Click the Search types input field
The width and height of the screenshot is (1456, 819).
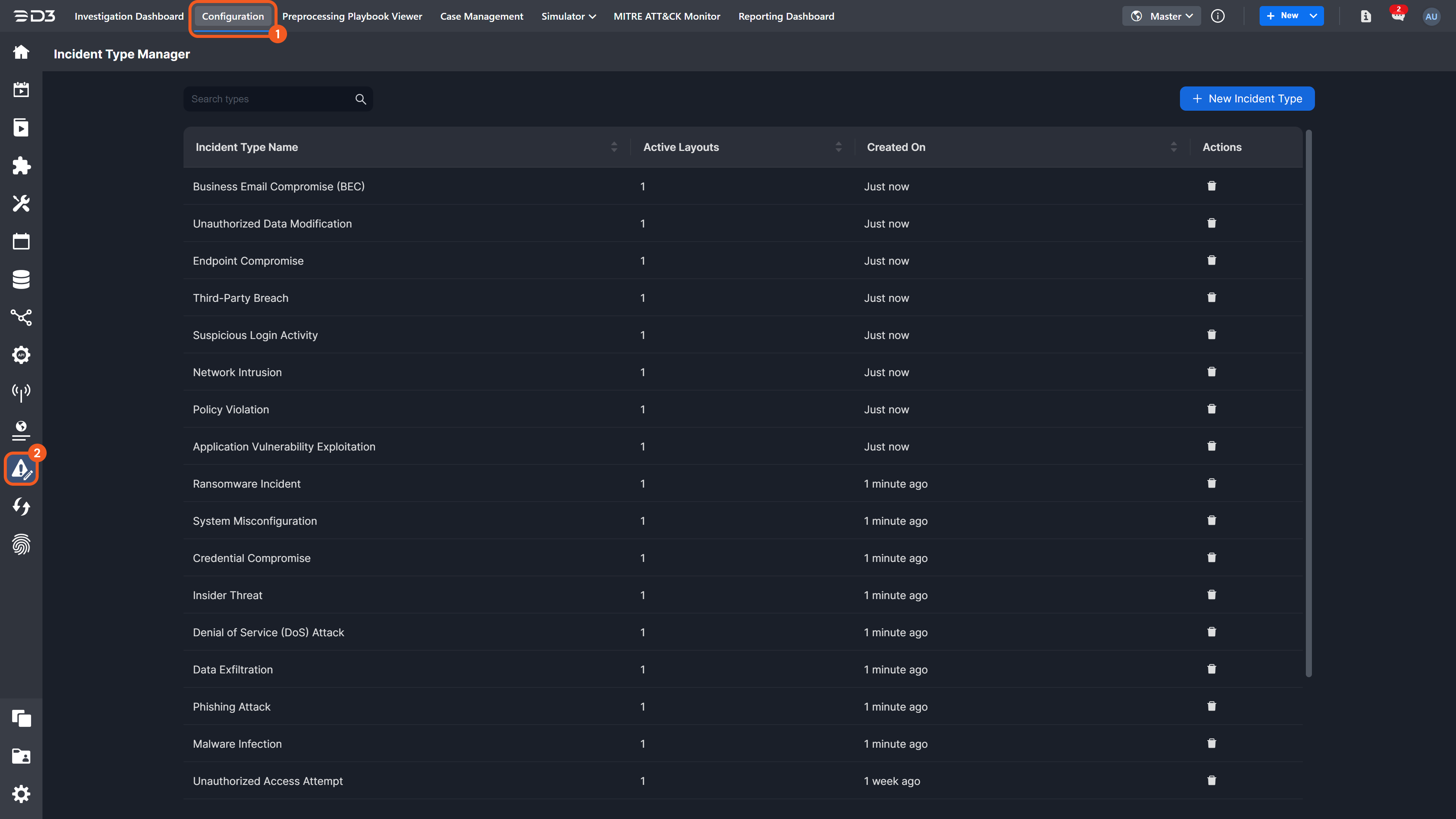(270, 99)
